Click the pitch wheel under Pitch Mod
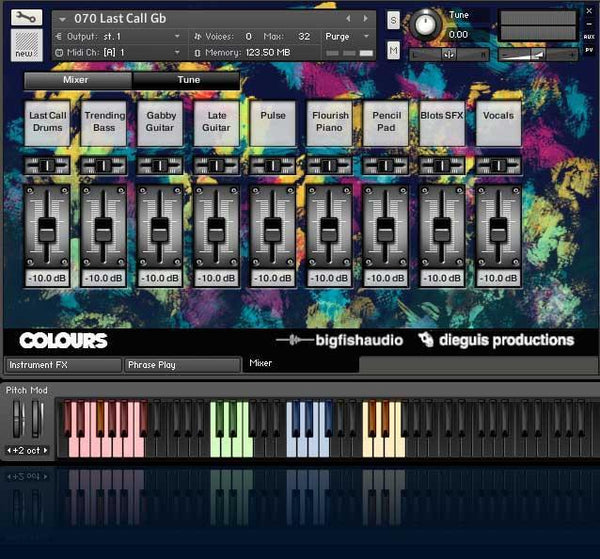Screen dimensions: 600x559 click(x=19, y=420)
